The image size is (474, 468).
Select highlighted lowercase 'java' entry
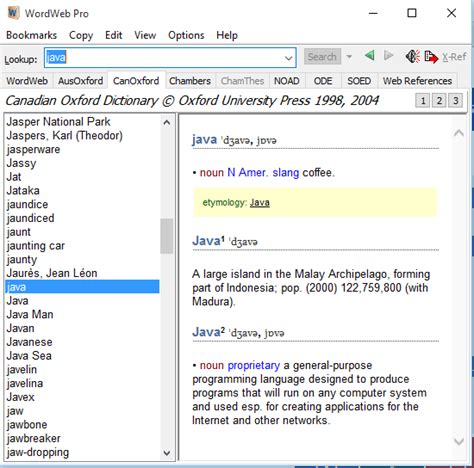tap(82, 287)
